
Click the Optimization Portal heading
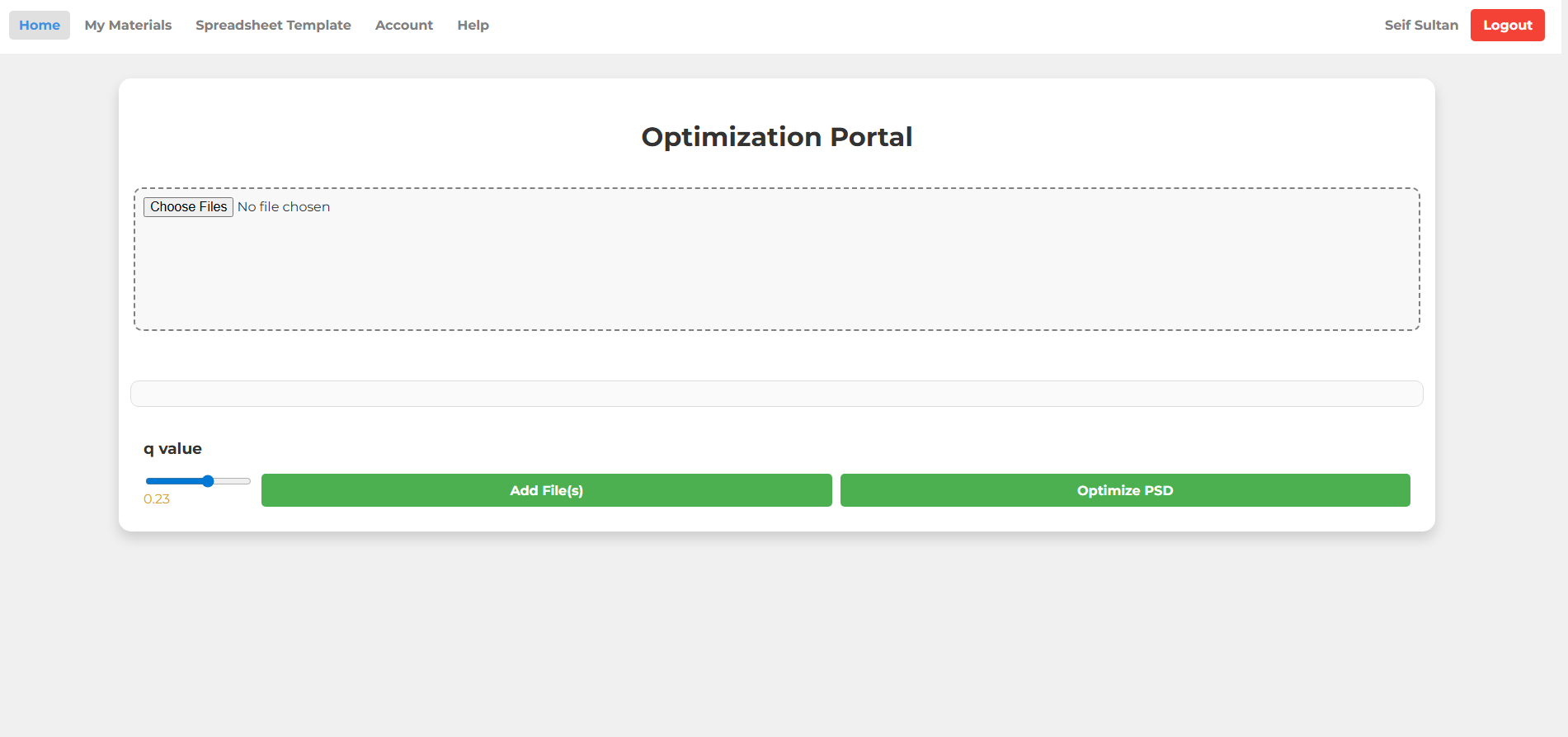pyautogui.click(x=776, y=137)
